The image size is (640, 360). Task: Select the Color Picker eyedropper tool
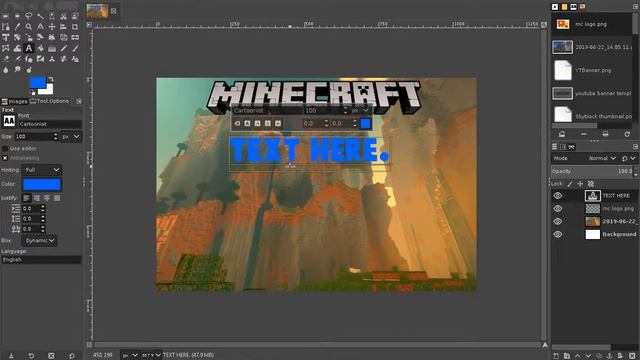(x=17, y=27)
